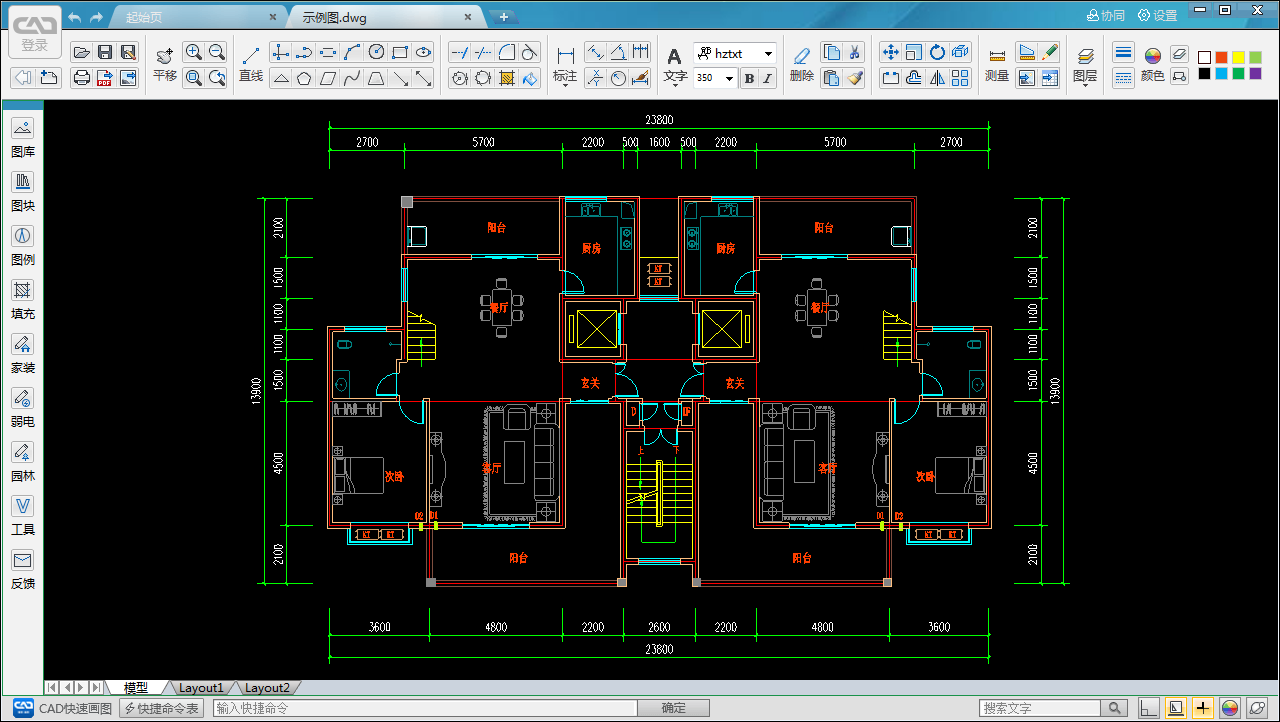Open 图库 library in left sidebar
Screen dimensions: 1280x722
(23, 138)
